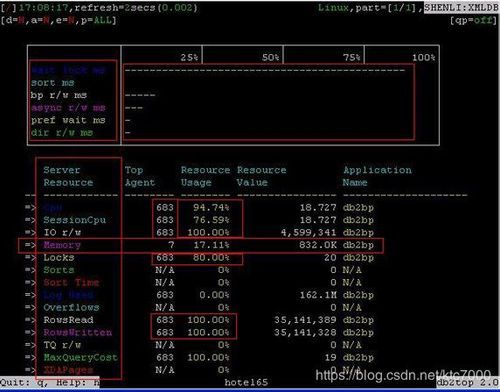The width and height of the screenshot is (500, 392).
Task: Click the 25% scale label
Action: 189,57
